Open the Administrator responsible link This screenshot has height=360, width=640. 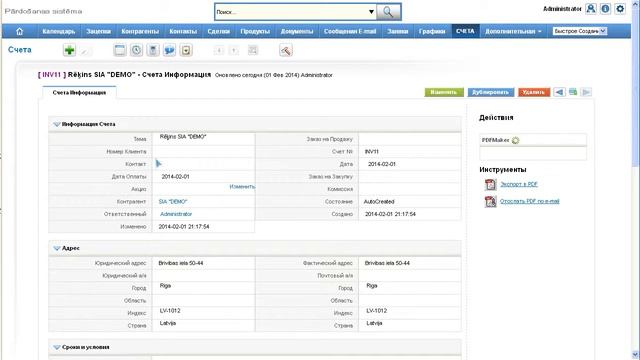coord(176,214)
